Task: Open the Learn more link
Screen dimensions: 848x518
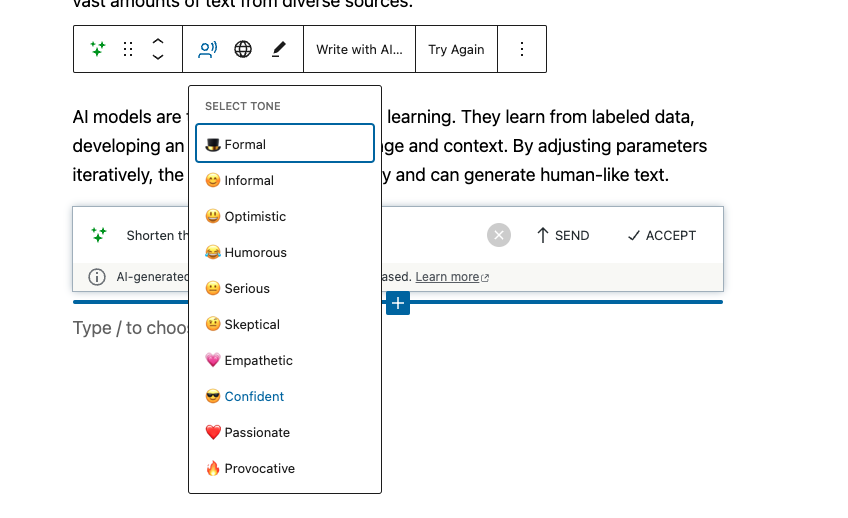Action: tap(452, 277)
